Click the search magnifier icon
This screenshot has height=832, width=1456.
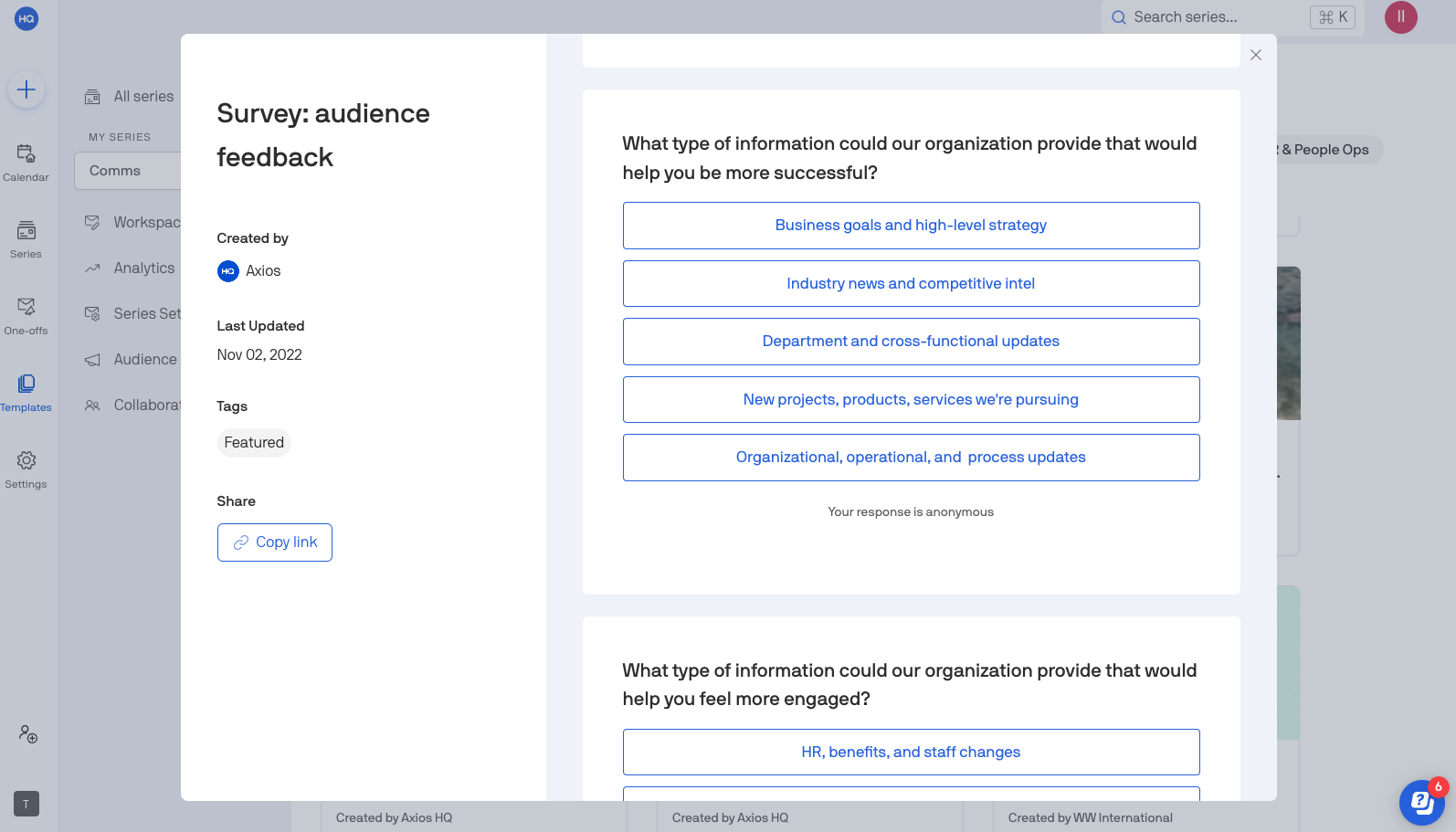(1119, 17)
